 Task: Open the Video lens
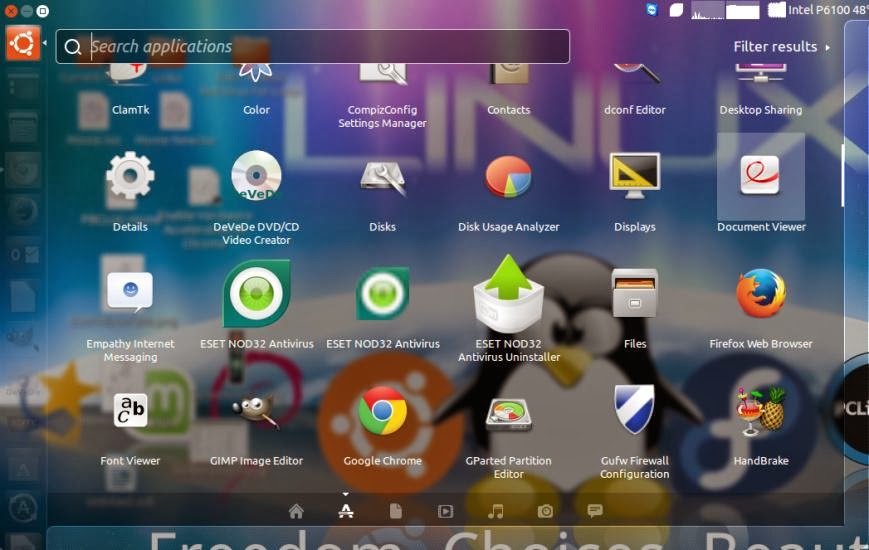tap(446, 511)
